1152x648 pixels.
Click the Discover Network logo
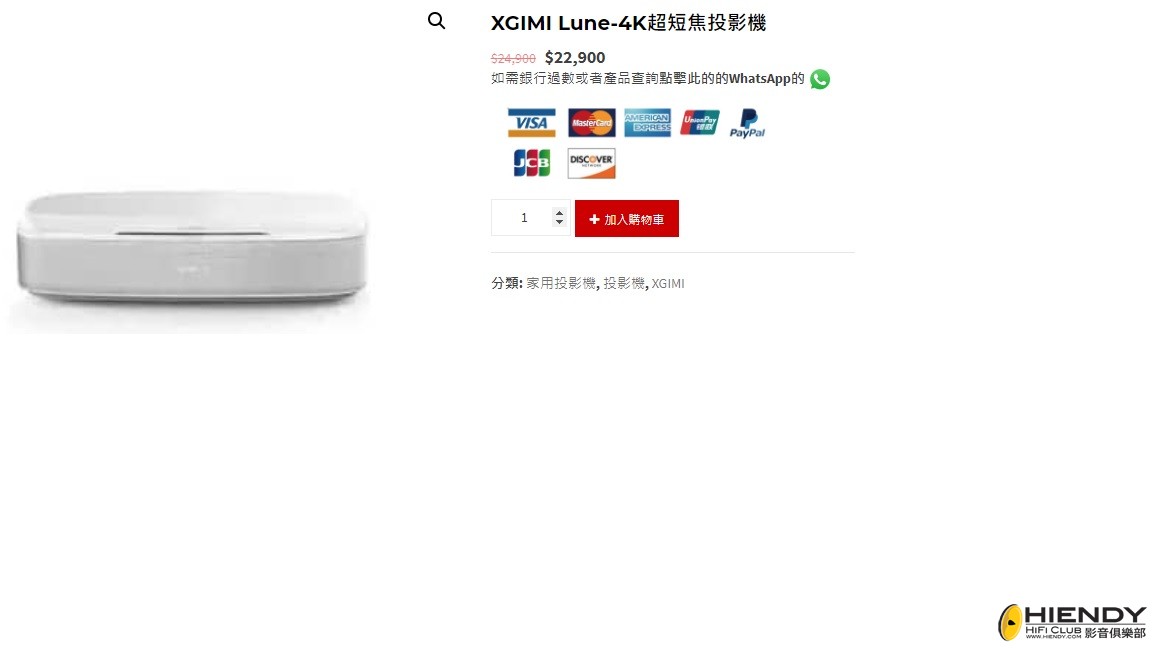pos(591,163)
